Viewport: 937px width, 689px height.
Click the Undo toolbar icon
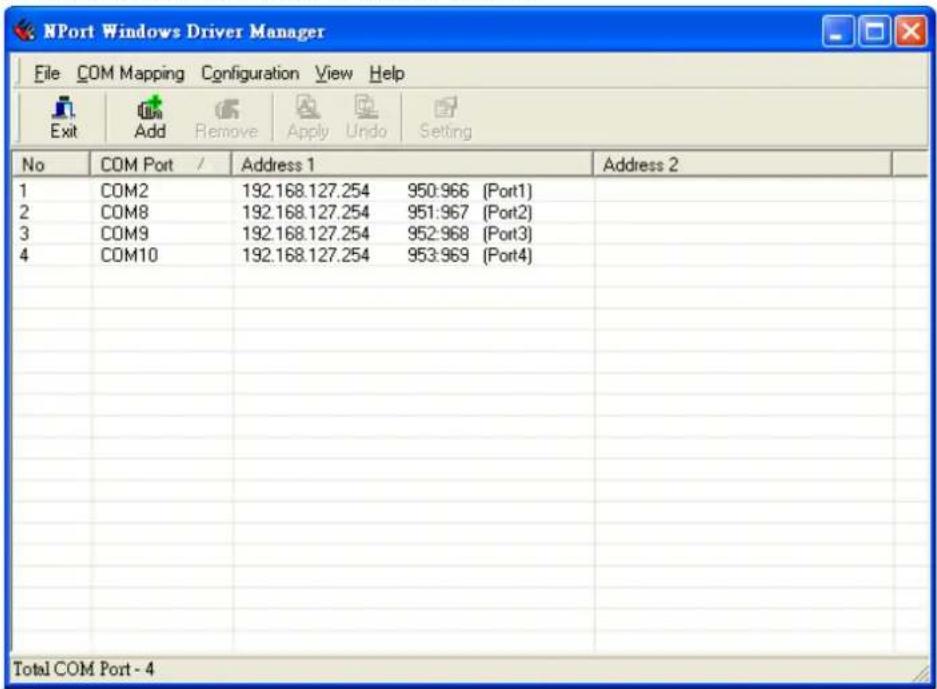click(x=366, y=118)
